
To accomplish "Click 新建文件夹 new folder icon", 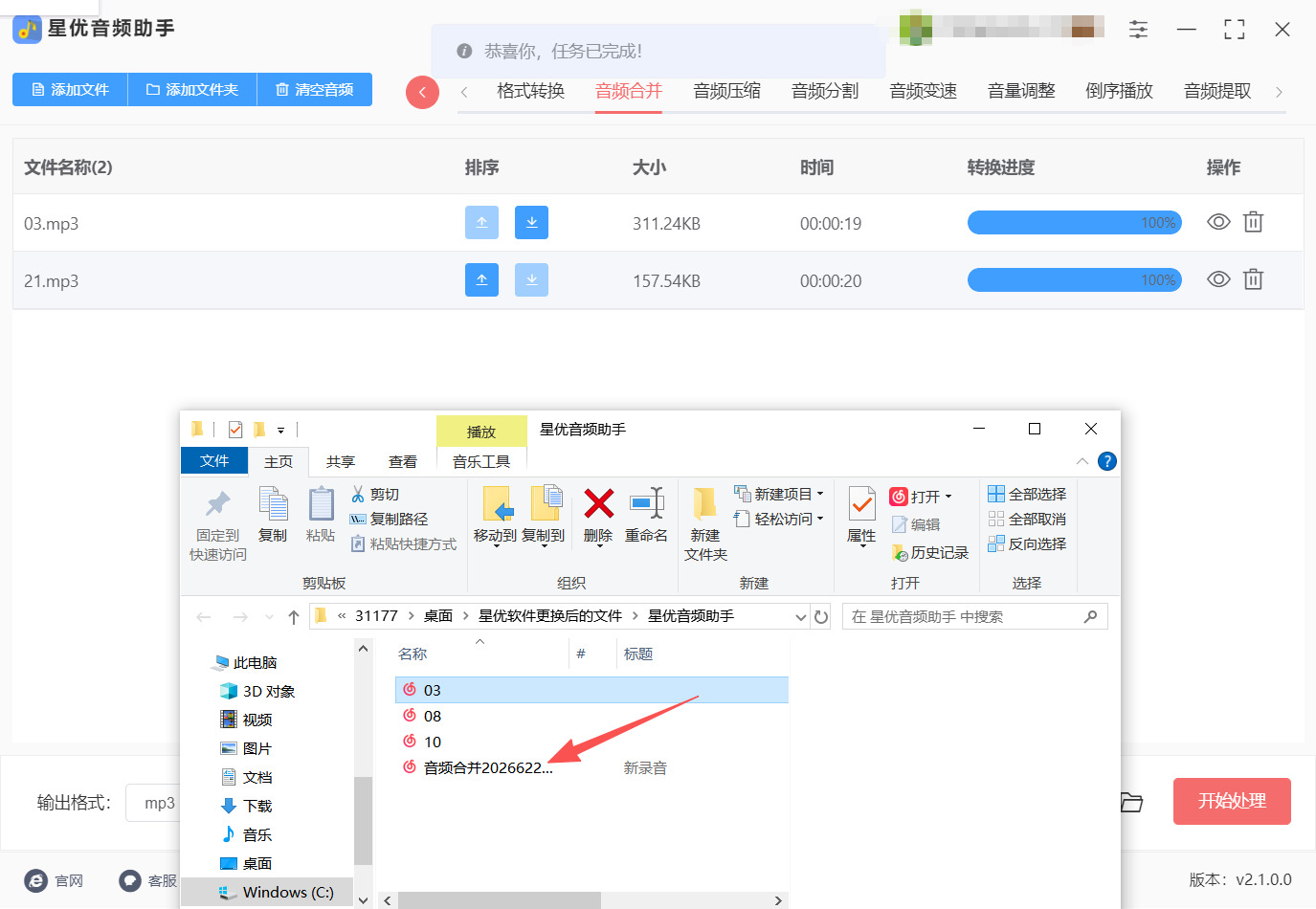I will pyautogui.click(x=705, y=503).
